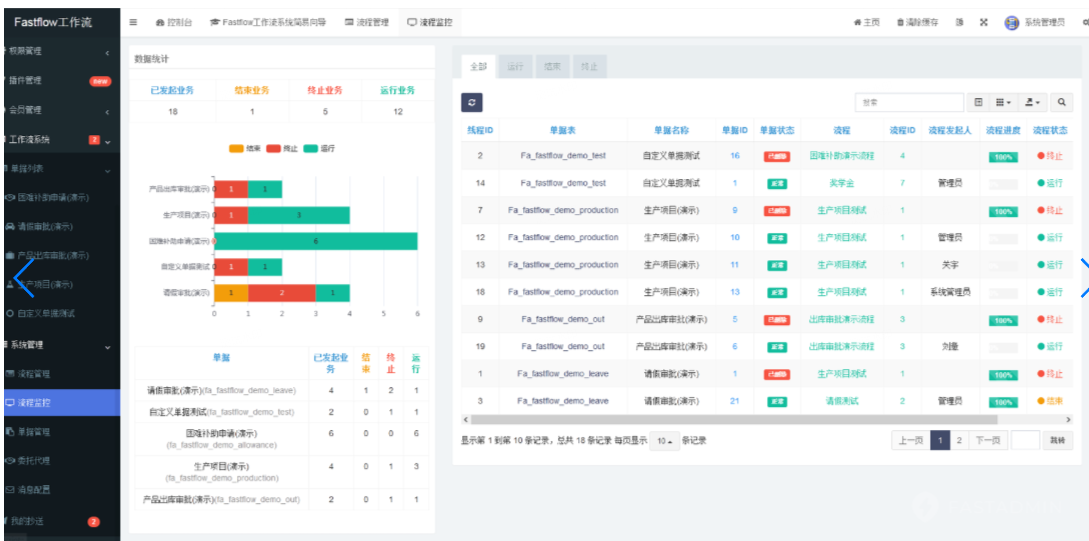Open the export data dropdown
This screenshot has height=541, width=1089.
pyautogui.click(x=1033, y=102)
